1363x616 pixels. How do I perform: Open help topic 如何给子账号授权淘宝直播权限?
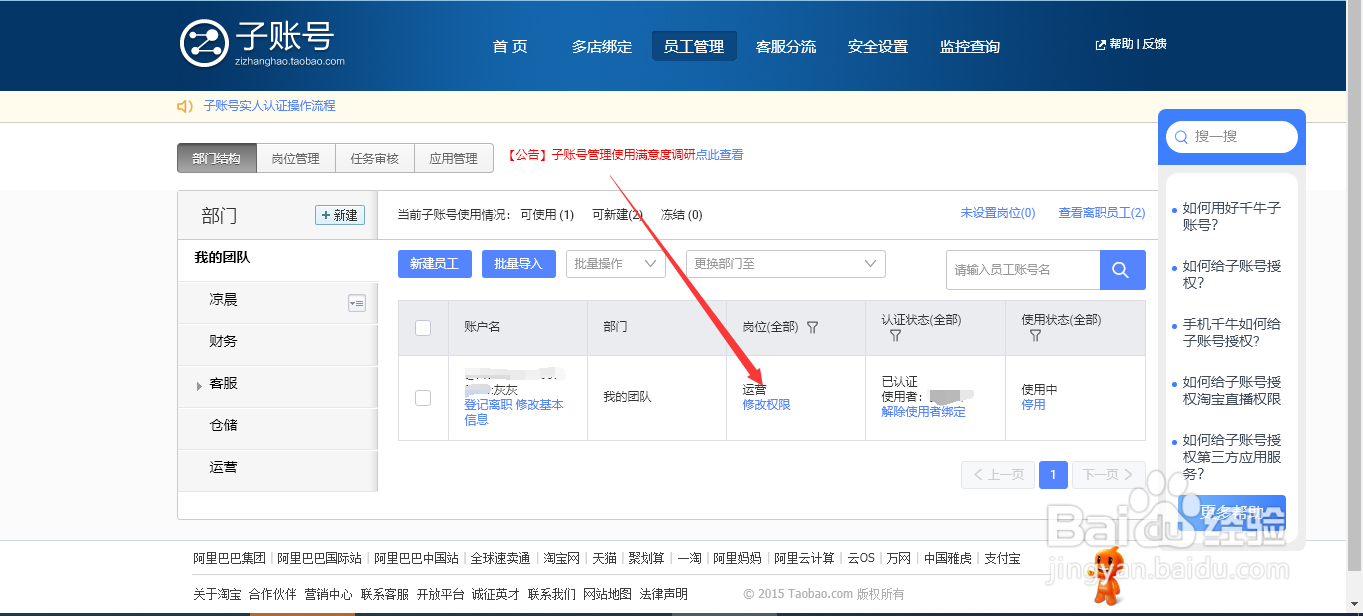click(1232, 390)
